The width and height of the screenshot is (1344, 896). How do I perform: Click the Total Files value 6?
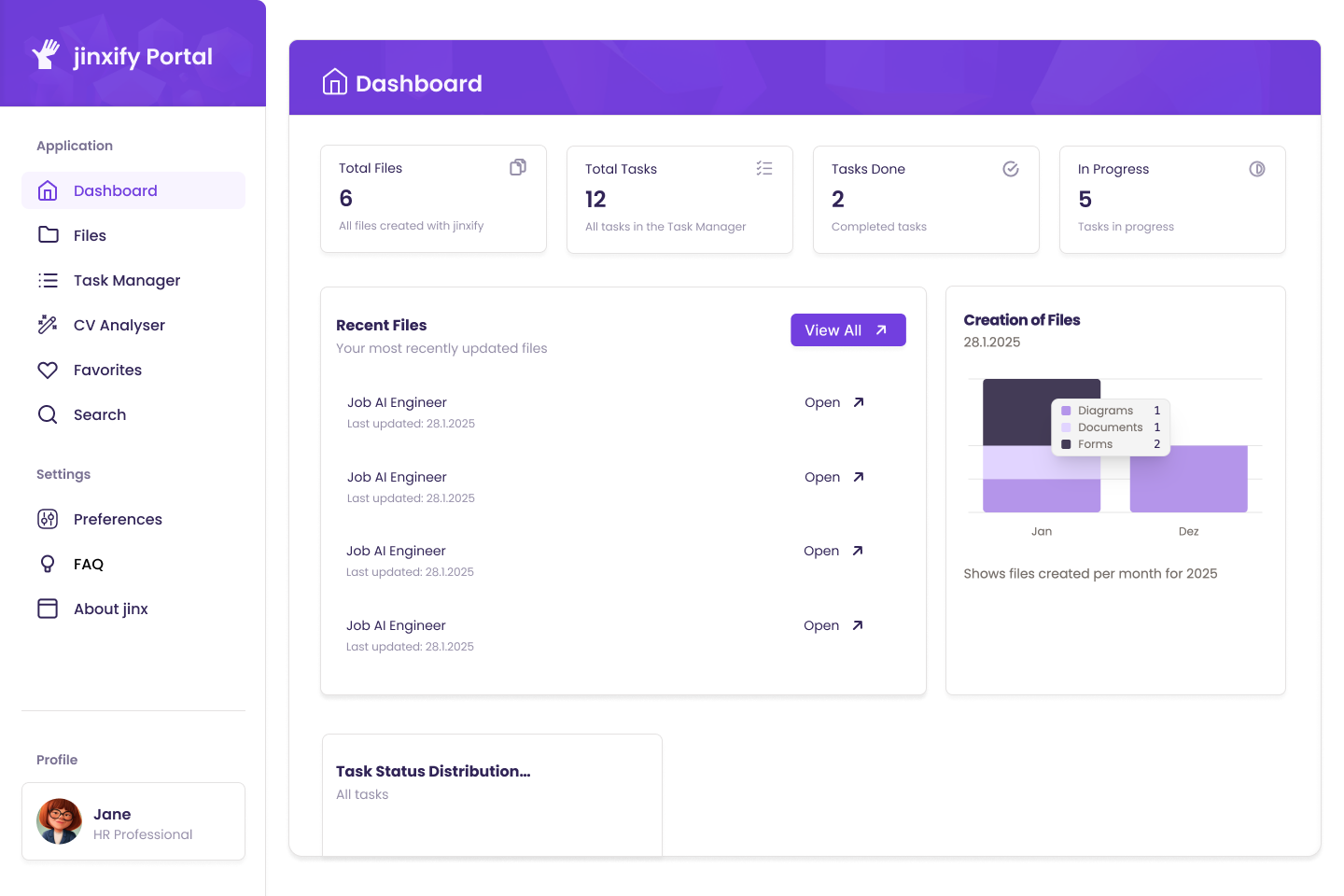[346, 198]
